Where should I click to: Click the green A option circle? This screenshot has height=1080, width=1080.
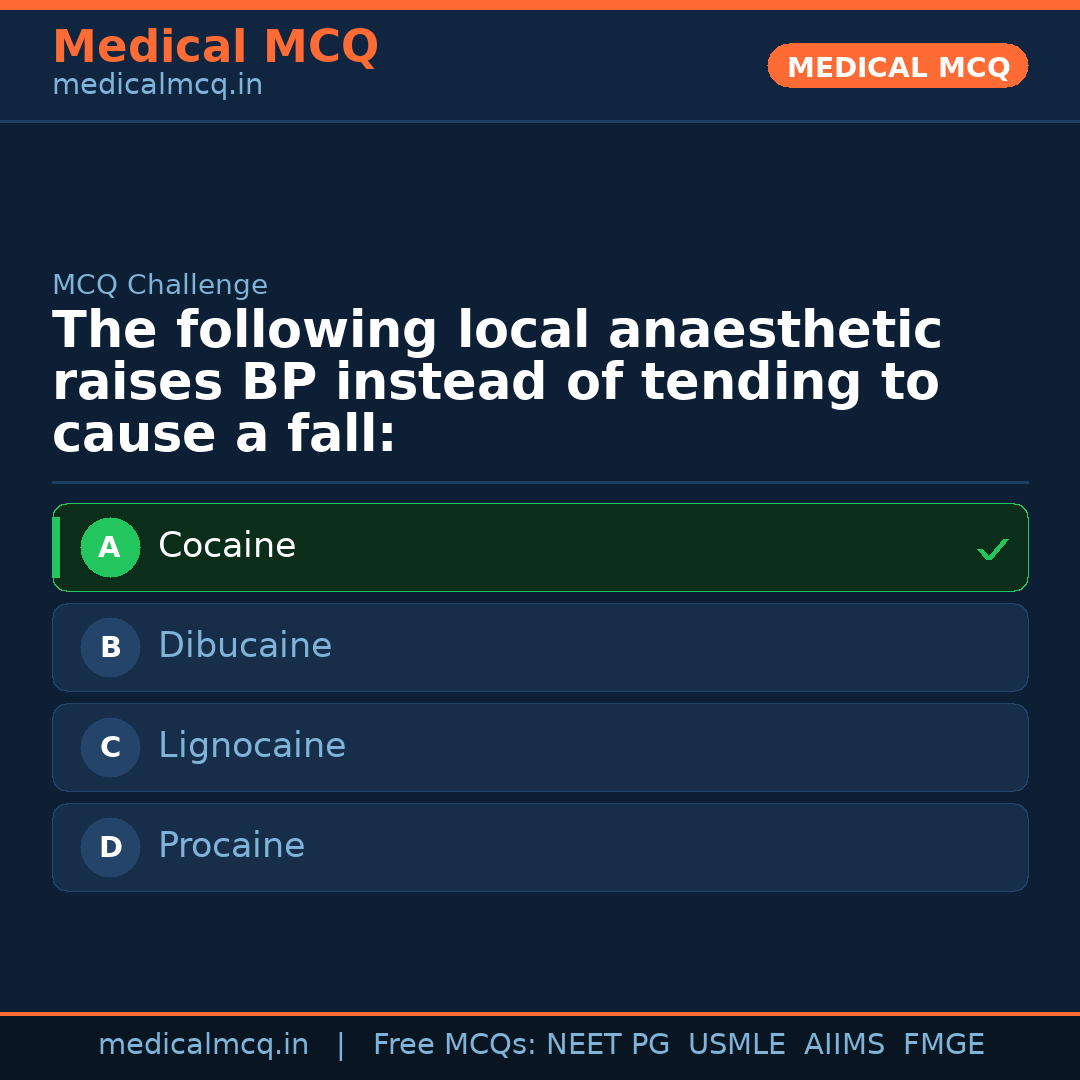[x=110, y=547]
